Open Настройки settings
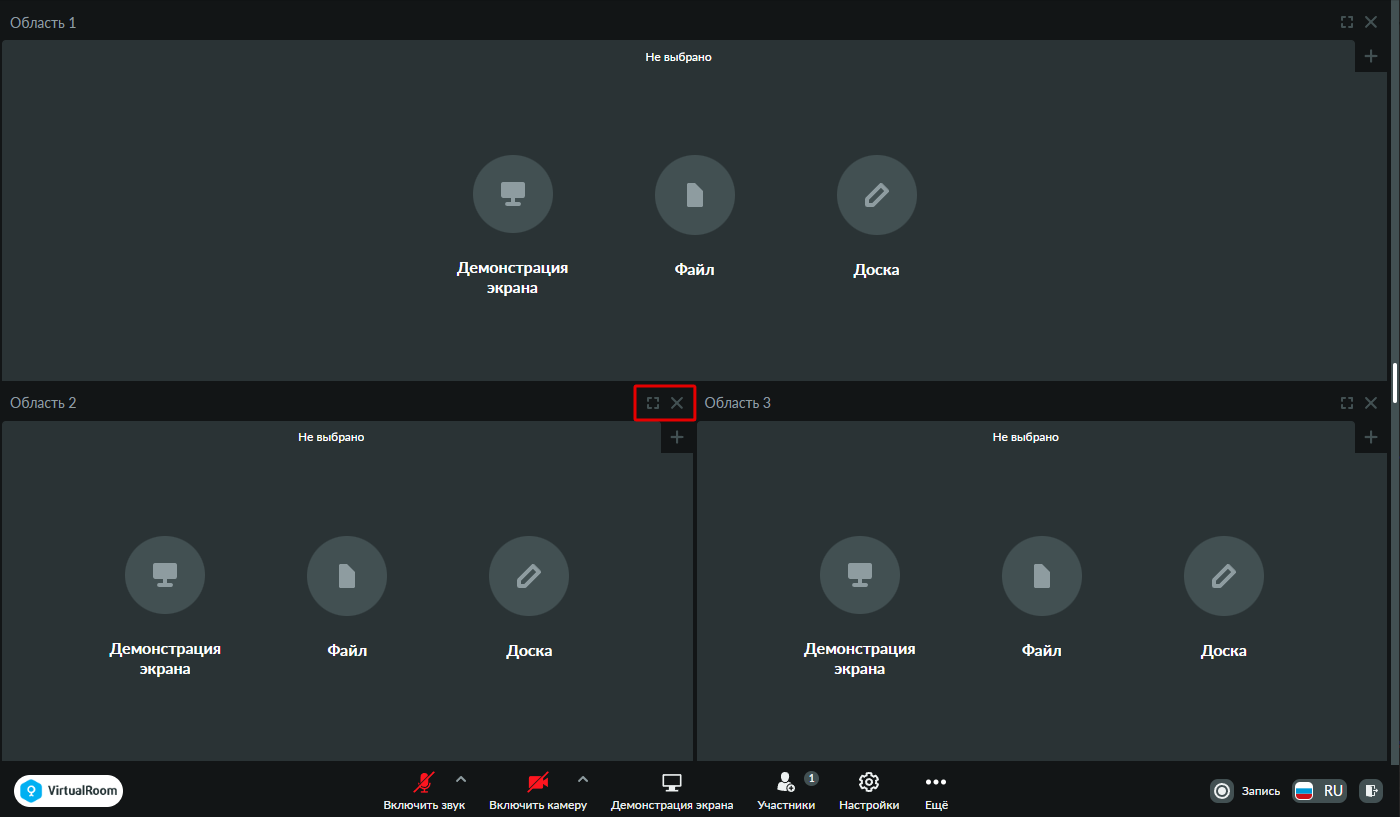This screenshot has width=1400, height=817. click(x=869, y=791)
